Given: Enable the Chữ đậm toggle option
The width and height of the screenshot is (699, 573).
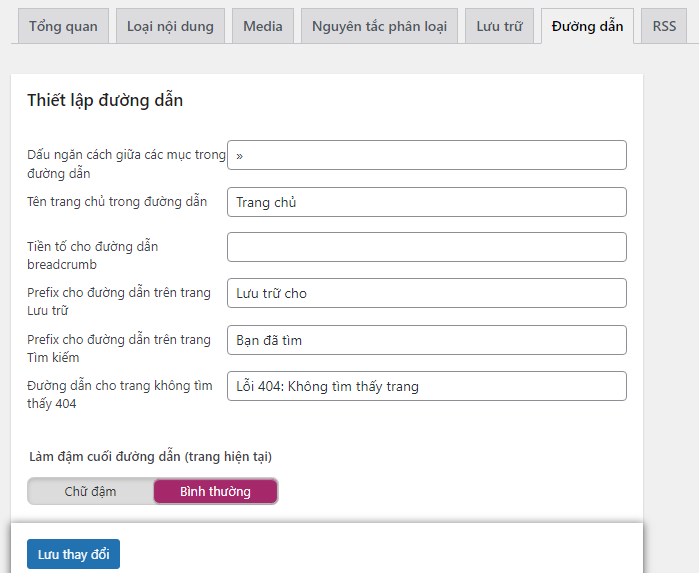Looking at the screenshot, I should tap(91, 491).
